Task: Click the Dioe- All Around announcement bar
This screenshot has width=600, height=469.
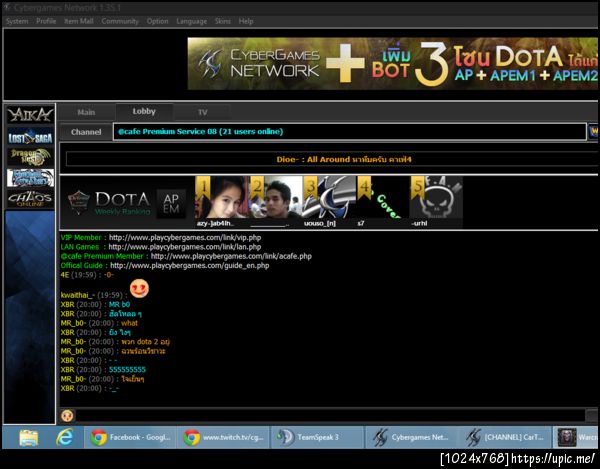Action: pos(332,159)
